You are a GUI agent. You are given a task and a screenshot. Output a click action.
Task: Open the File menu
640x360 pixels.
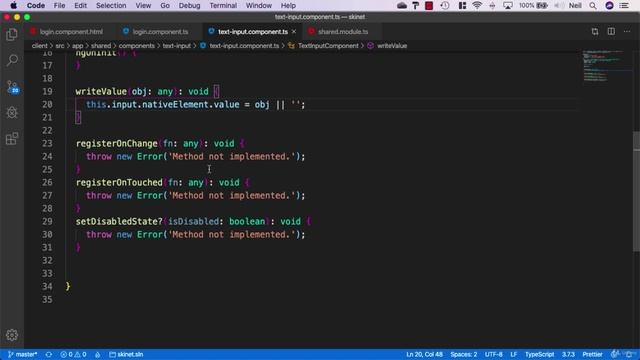pos(59,6)
